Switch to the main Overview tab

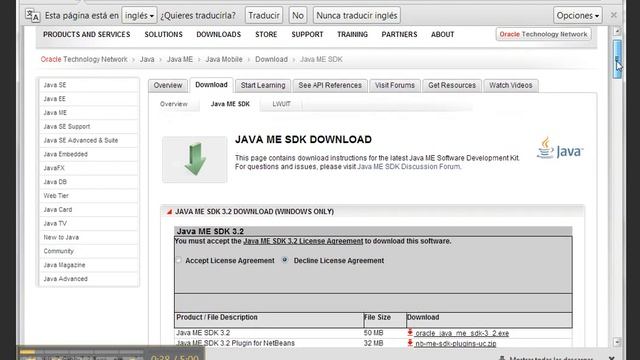[168, 85]
